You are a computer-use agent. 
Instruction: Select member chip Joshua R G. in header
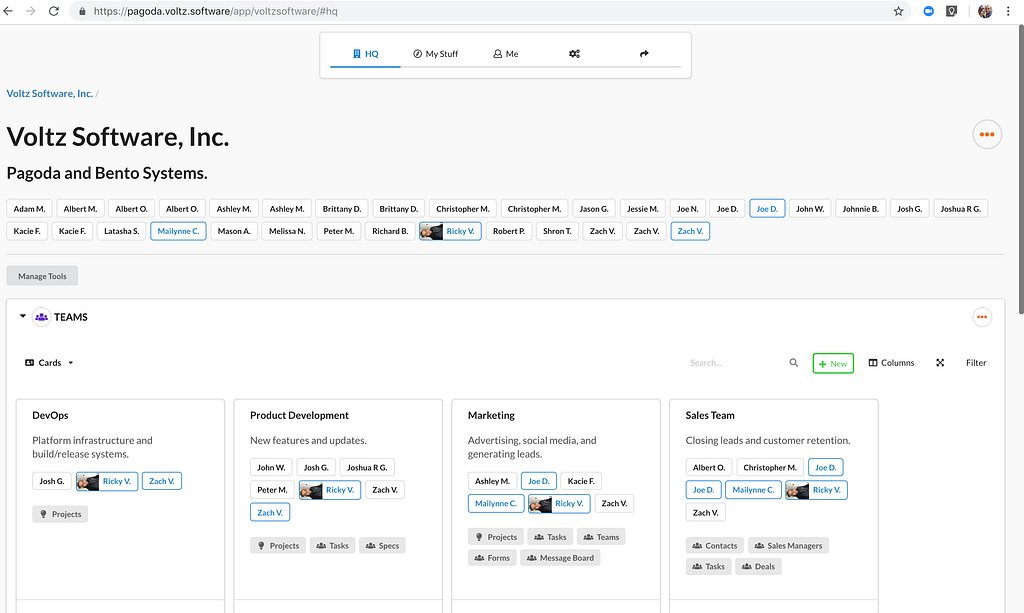pyautogui.click(x=961, y=209)
